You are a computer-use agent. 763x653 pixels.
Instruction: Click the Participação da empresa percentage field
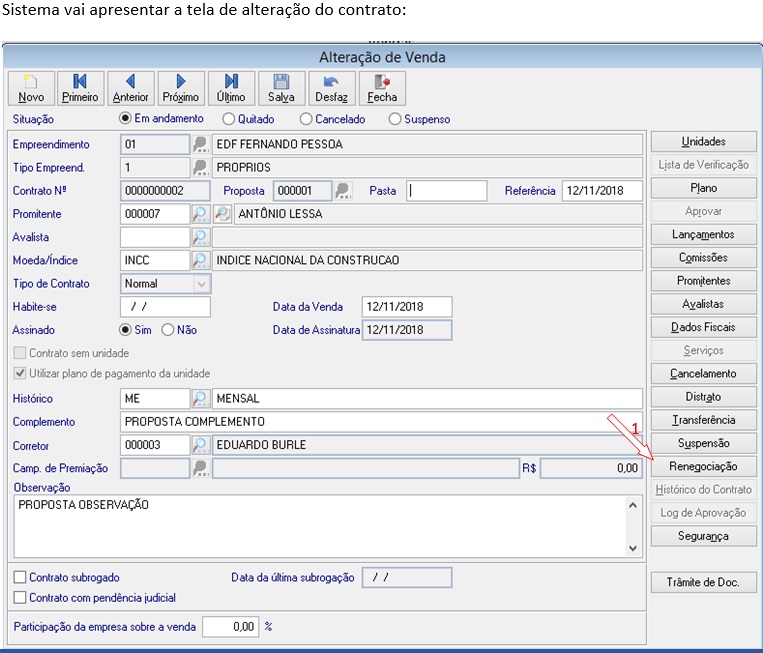click(230, 627)
